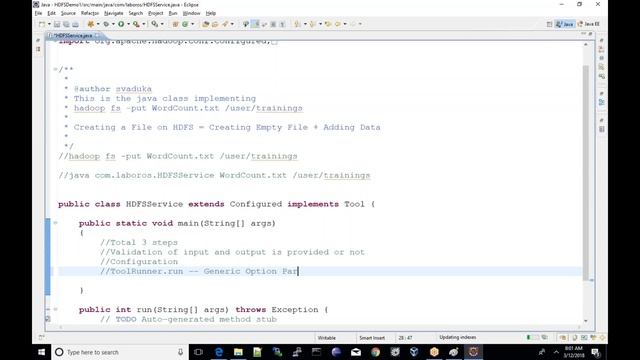Click the Smart Insert status bar entry
Viewport: 640px width, 360px height.
(x=372, y=338)
